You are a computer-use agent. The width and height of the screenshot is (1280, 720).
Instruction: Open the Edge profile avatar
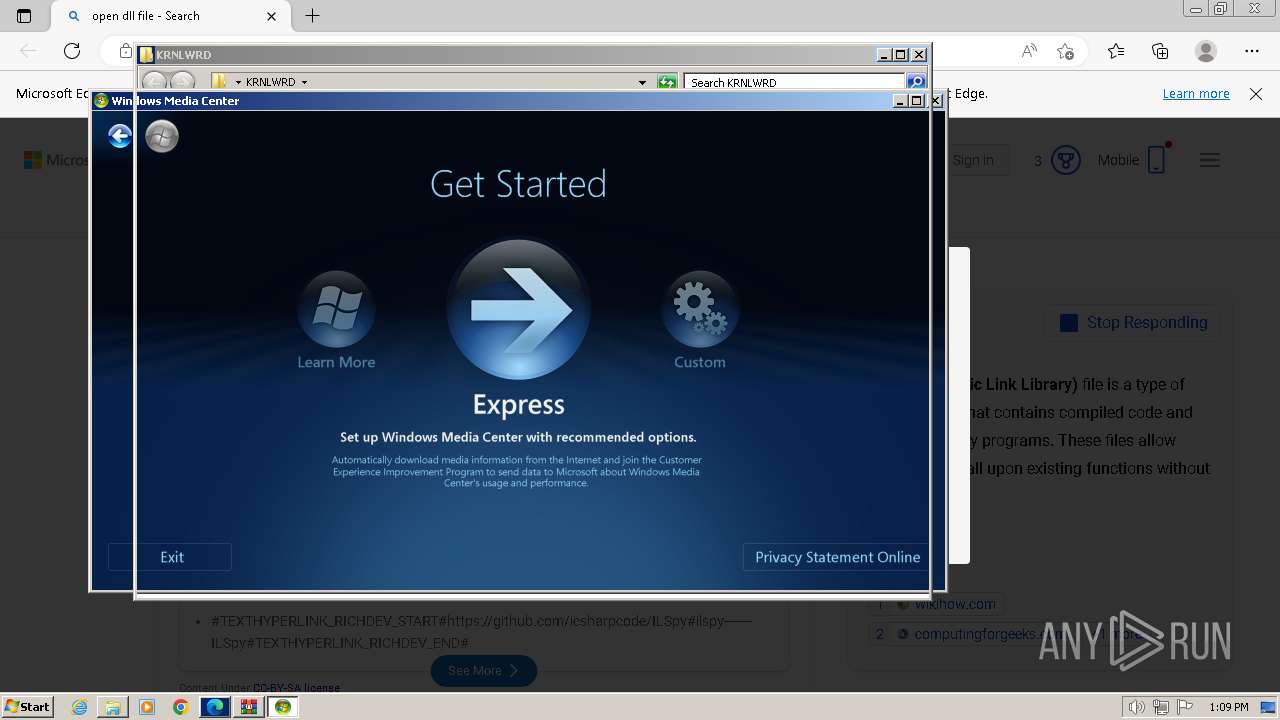tap(1206, 51)
